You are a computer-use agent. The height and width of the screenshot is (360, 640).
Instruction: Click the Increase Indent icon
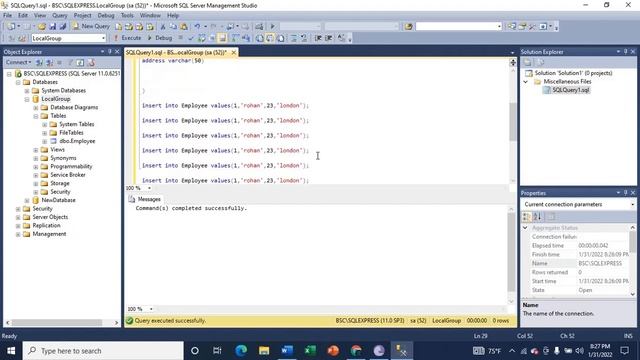(329, 38)
